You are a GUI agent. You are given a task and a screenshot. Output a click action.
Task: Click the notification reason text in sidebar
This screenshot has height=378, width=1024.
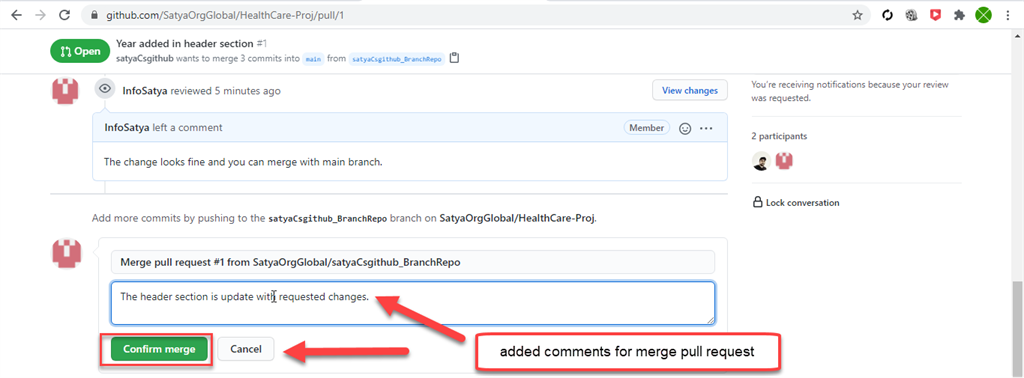850,91
